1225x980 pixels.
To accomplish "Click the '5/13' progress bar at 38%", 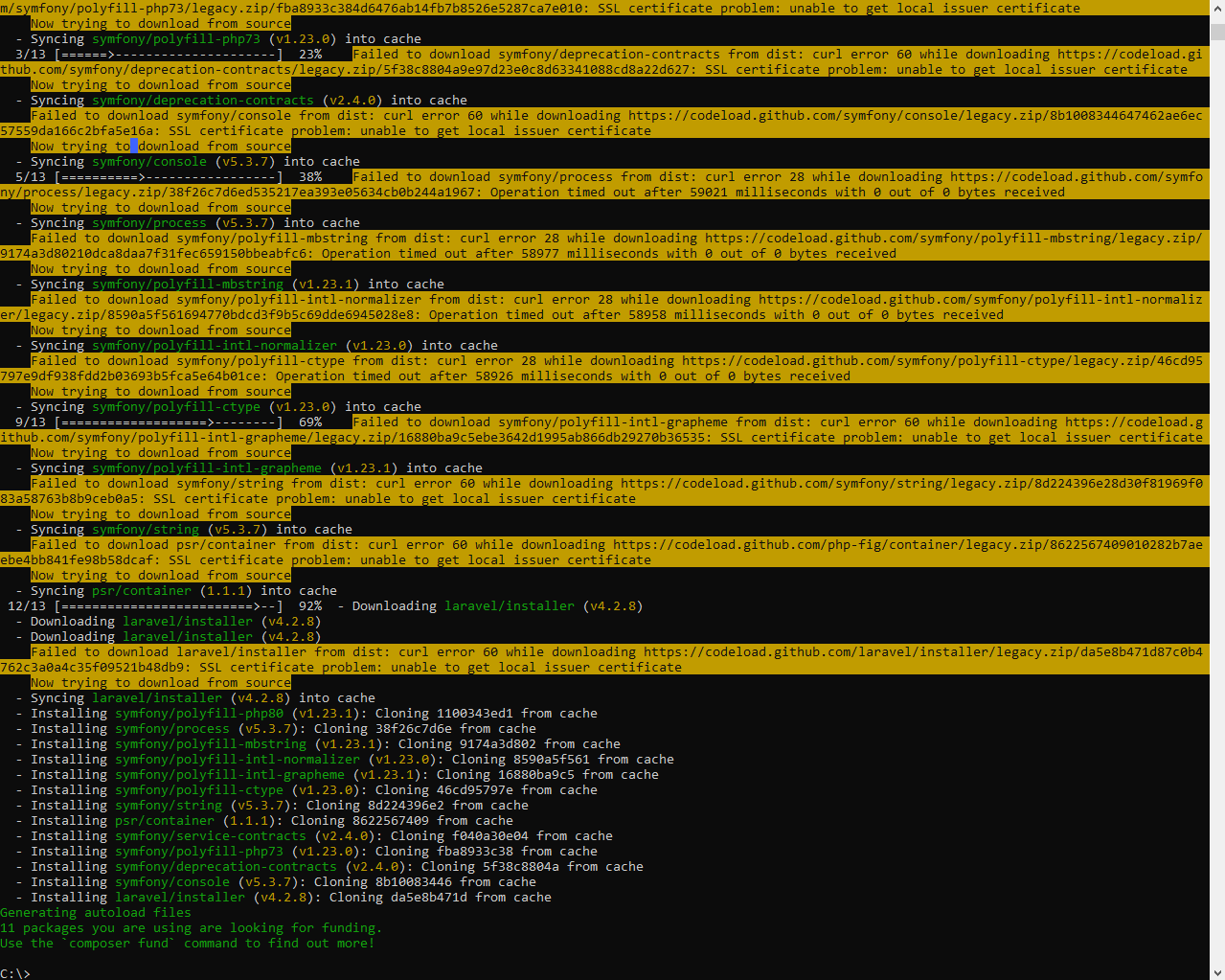I will click(169, 177).
